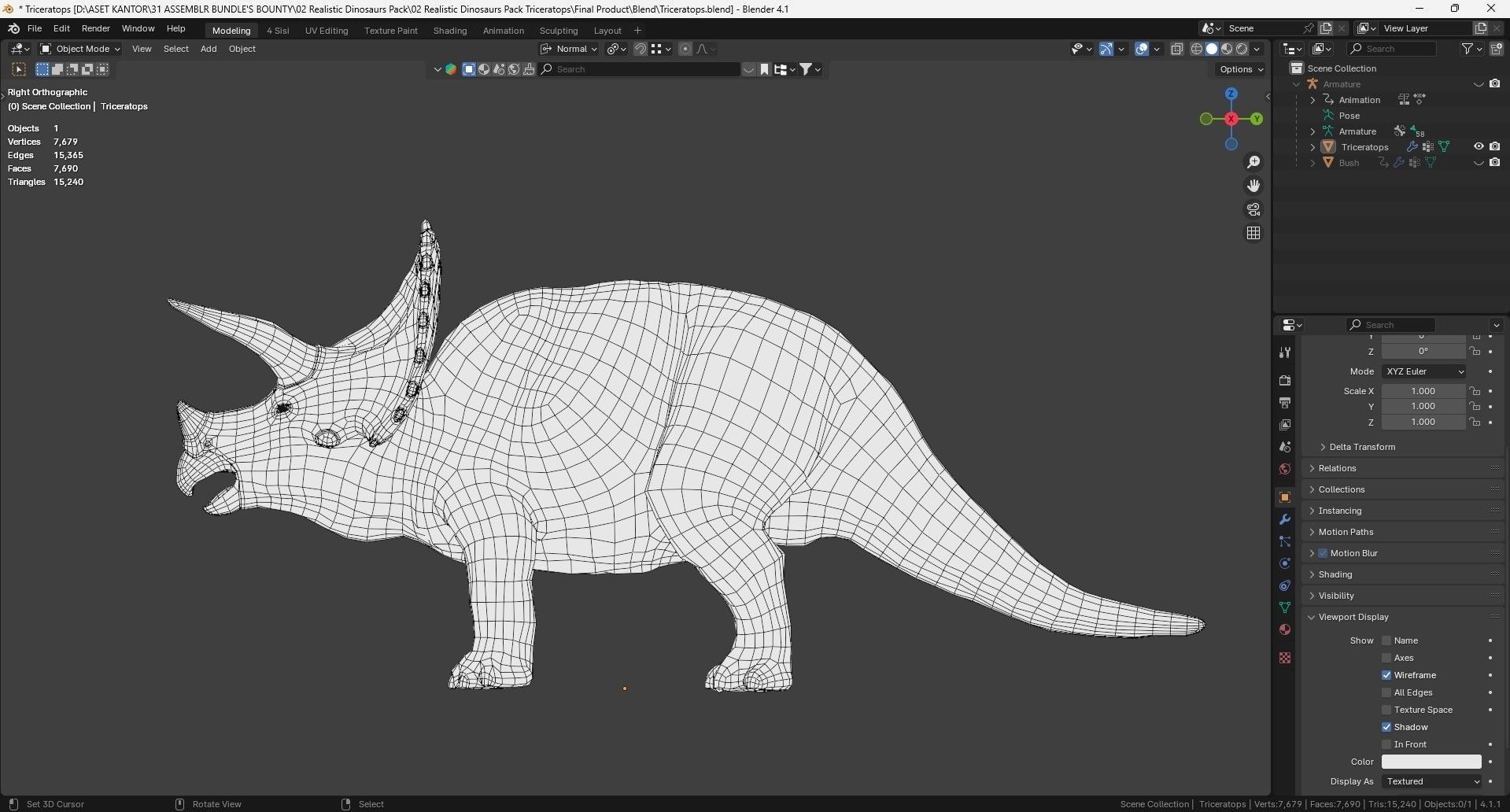Toggle the camera view icon in viewport

pyautogui.click(x=1253, y=209)
